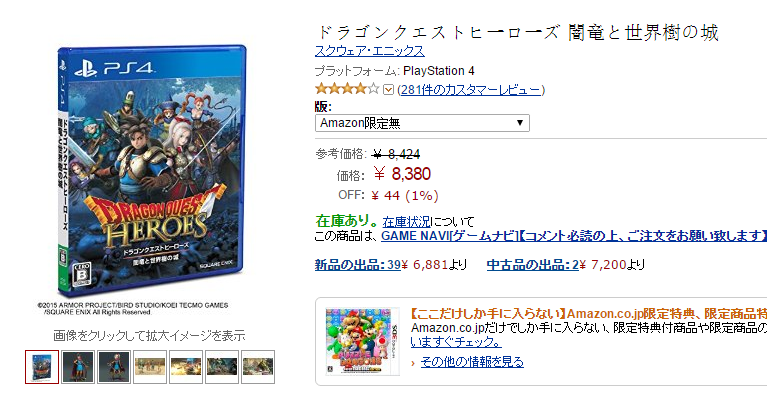767x401 pixels.
Task: View 中古品の出品 used offers
Action: [533, 265]
